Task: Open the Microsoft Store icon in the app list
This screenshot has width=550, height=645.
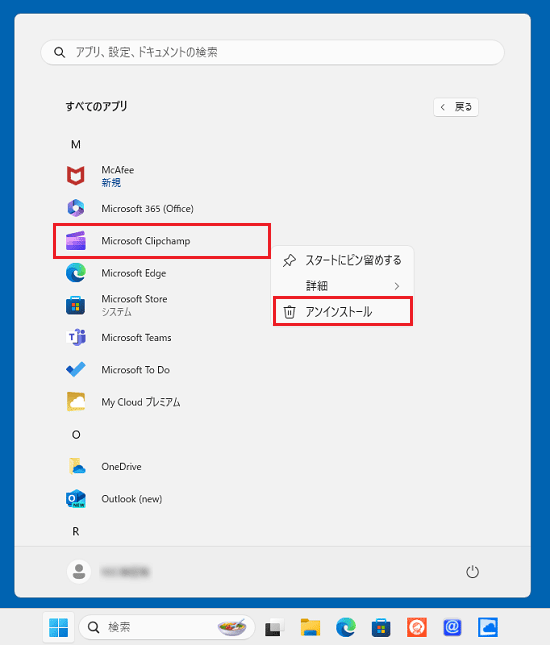Action: pos(76,305)
